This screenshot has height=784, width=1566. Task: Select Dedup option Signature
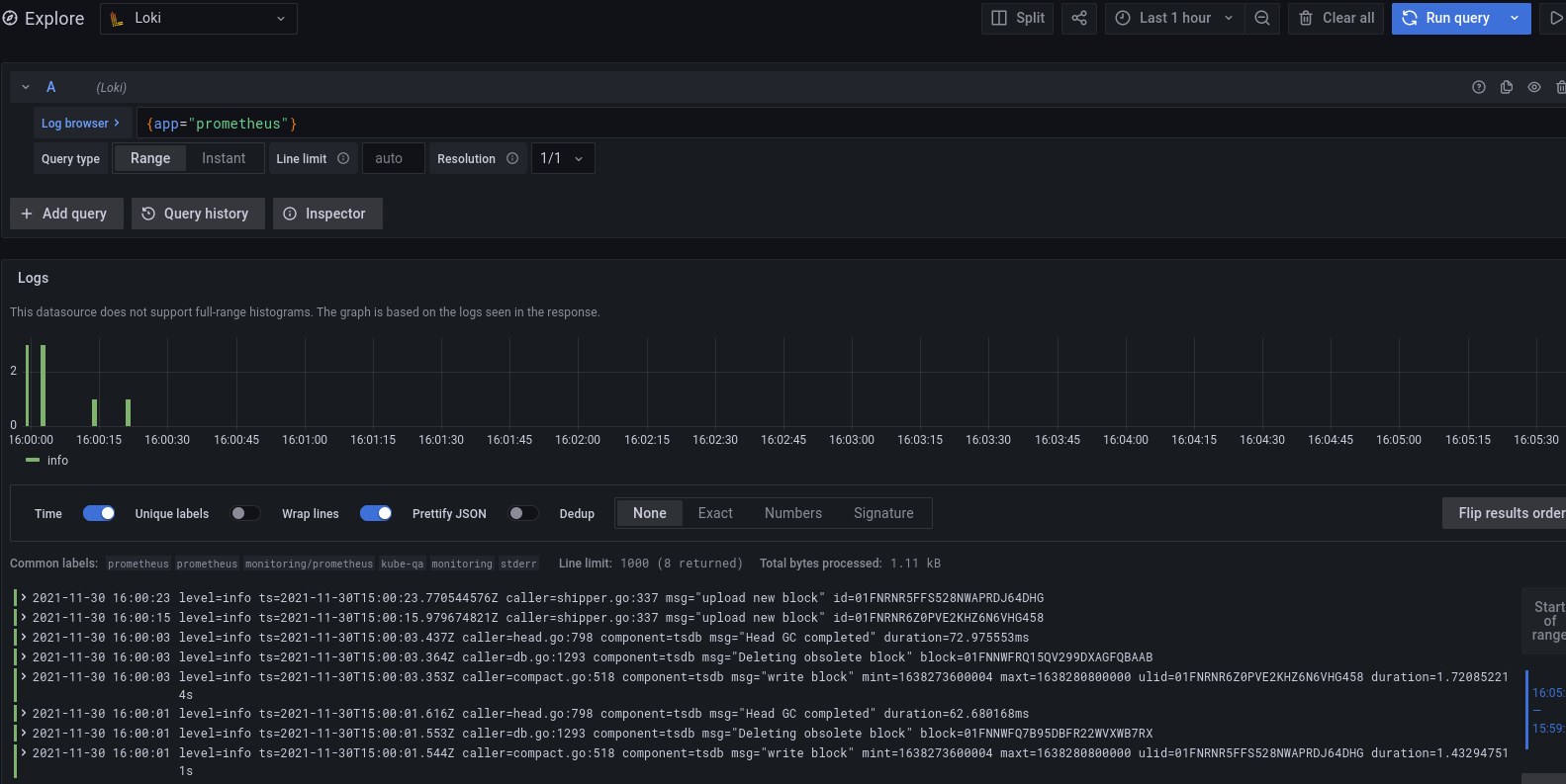[883, 513]
